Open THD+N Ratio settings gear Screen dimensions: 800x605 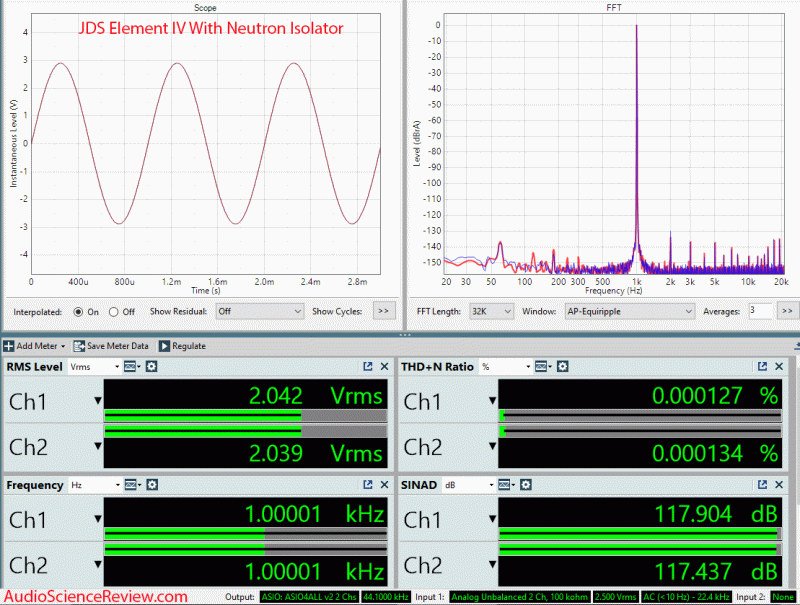point(562,366)
